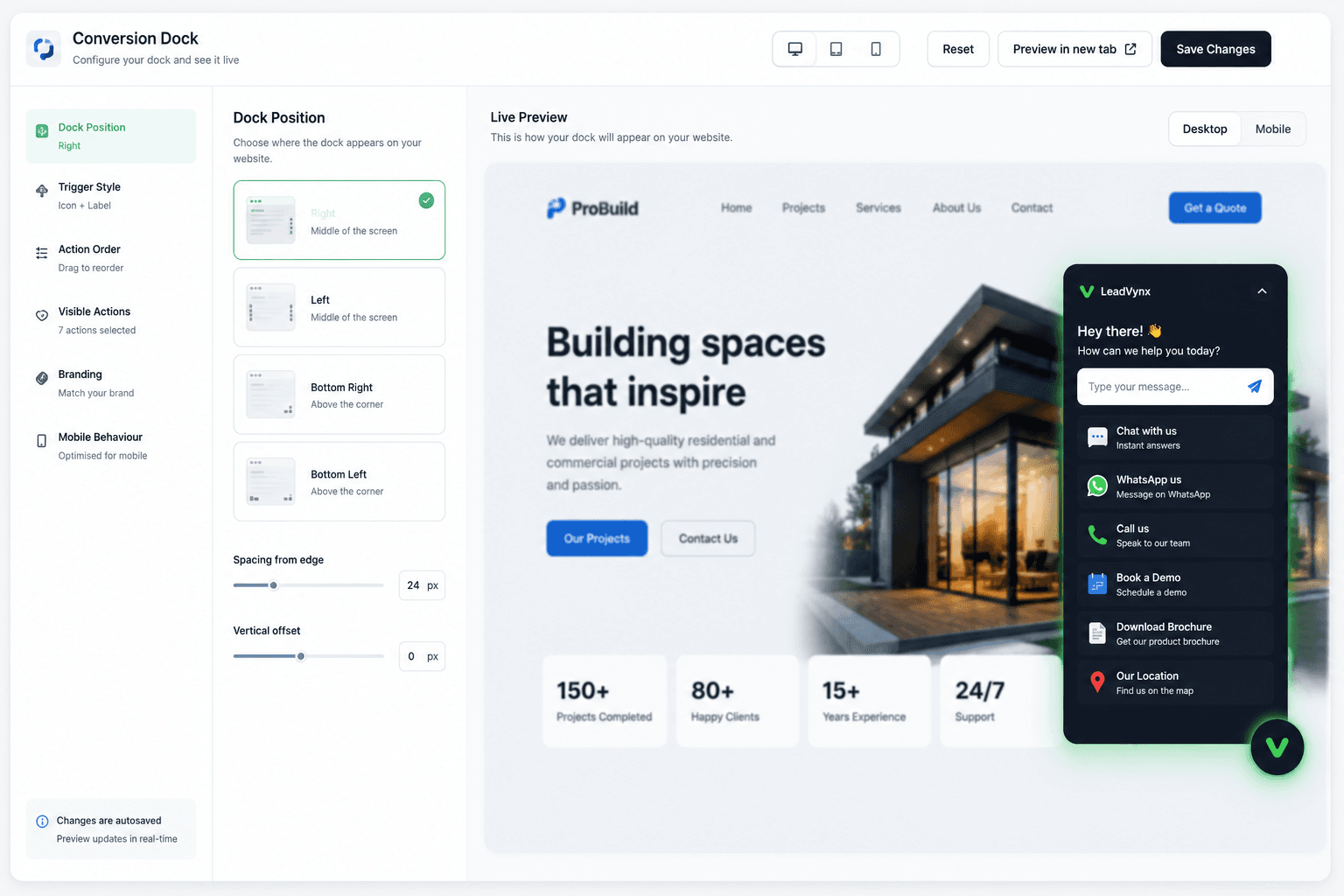Click the Vertical offset slider handle
Image resolution: width=1344 pixels, height=896 pixels.
301,656
